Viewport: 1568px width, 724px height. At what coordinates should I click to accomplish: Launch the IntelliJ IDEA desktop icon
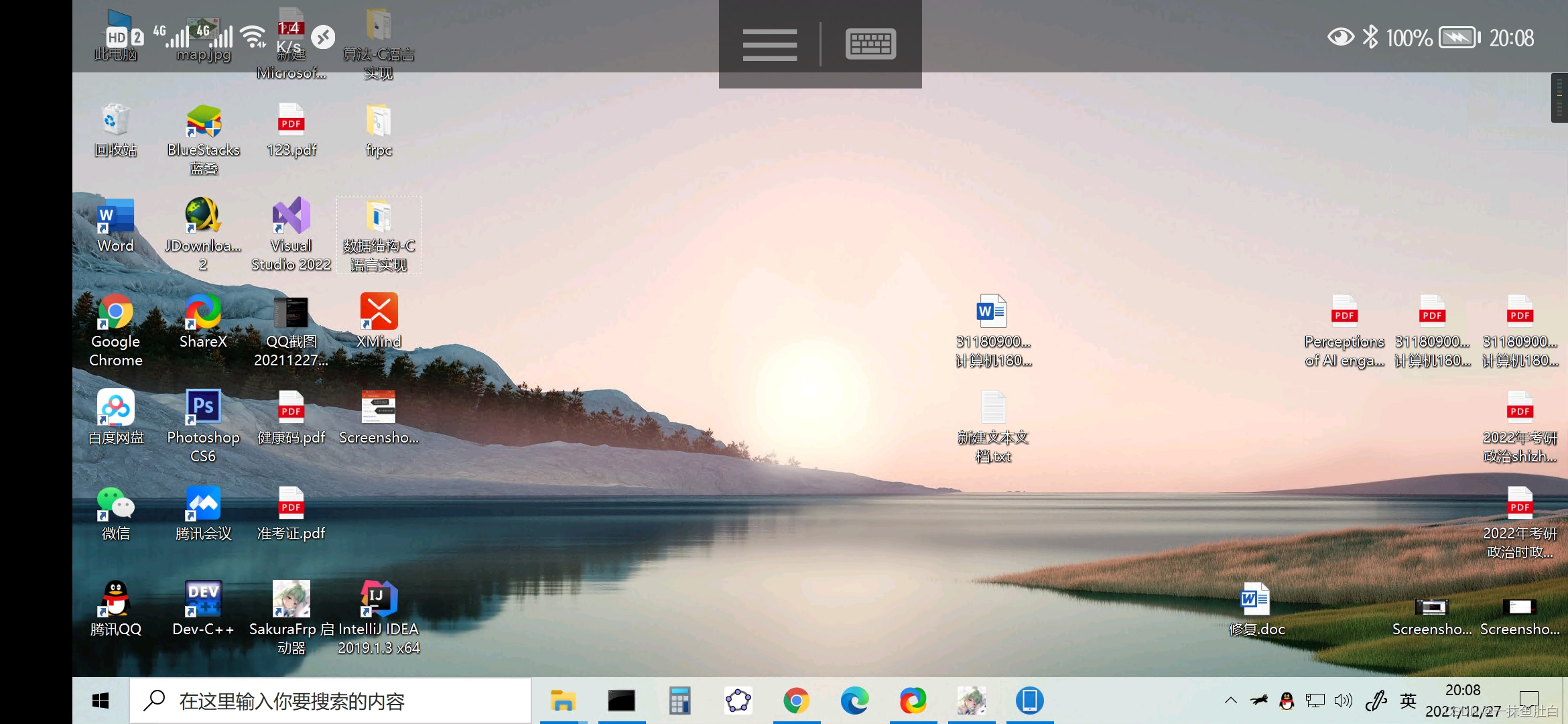click(379, 600)
